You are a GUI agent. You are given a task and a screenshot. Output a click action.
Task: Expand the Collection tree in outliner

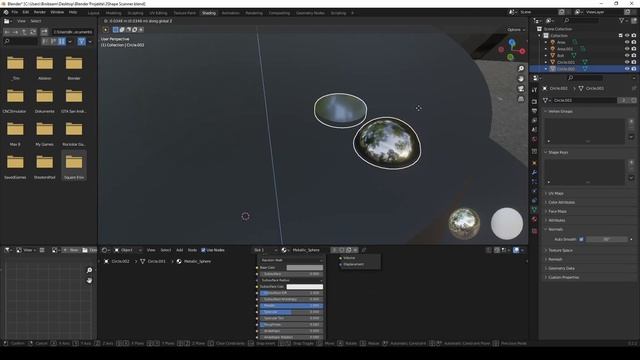click(540, 36)
